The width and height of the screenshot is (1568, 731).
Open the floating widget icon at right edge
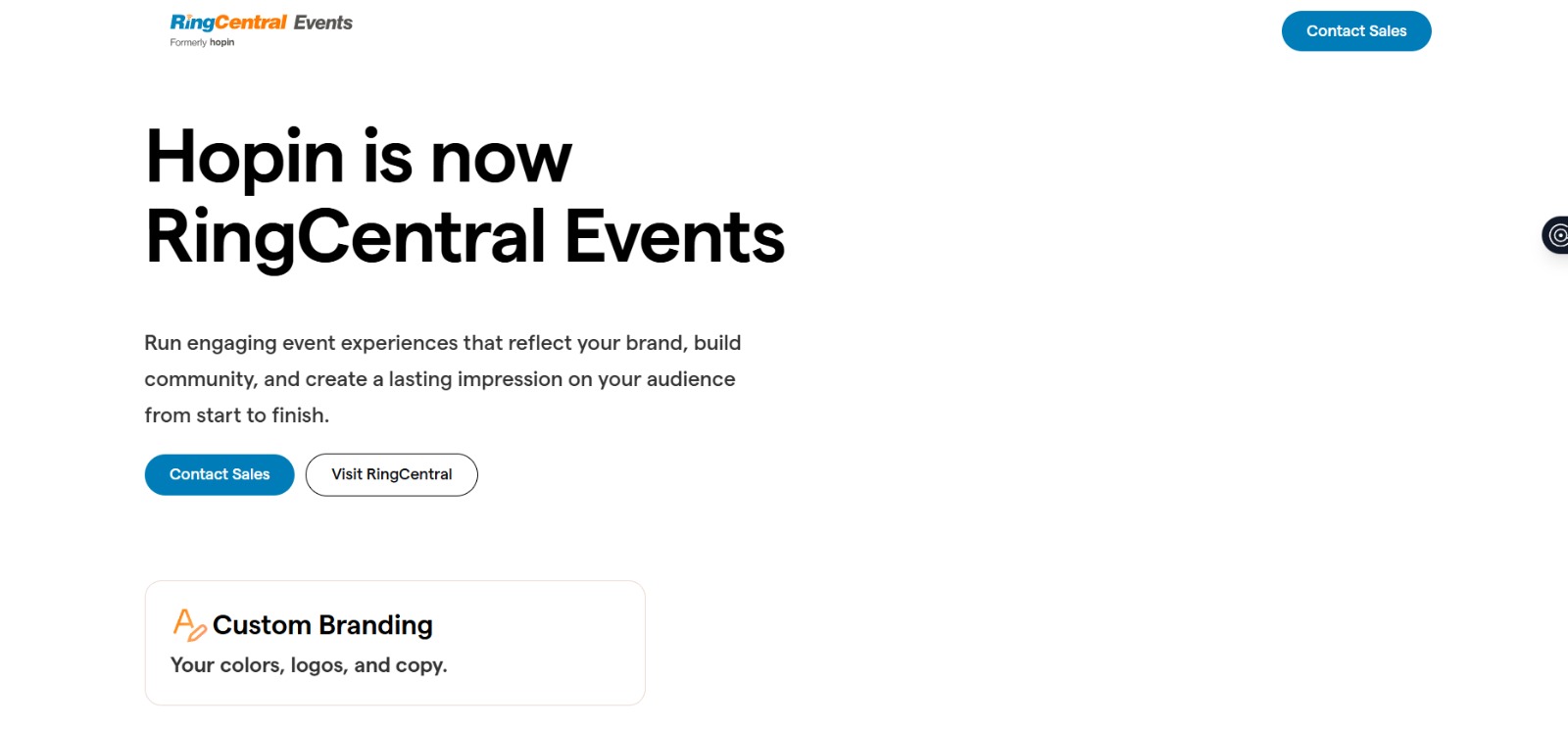pos(1556,235)
